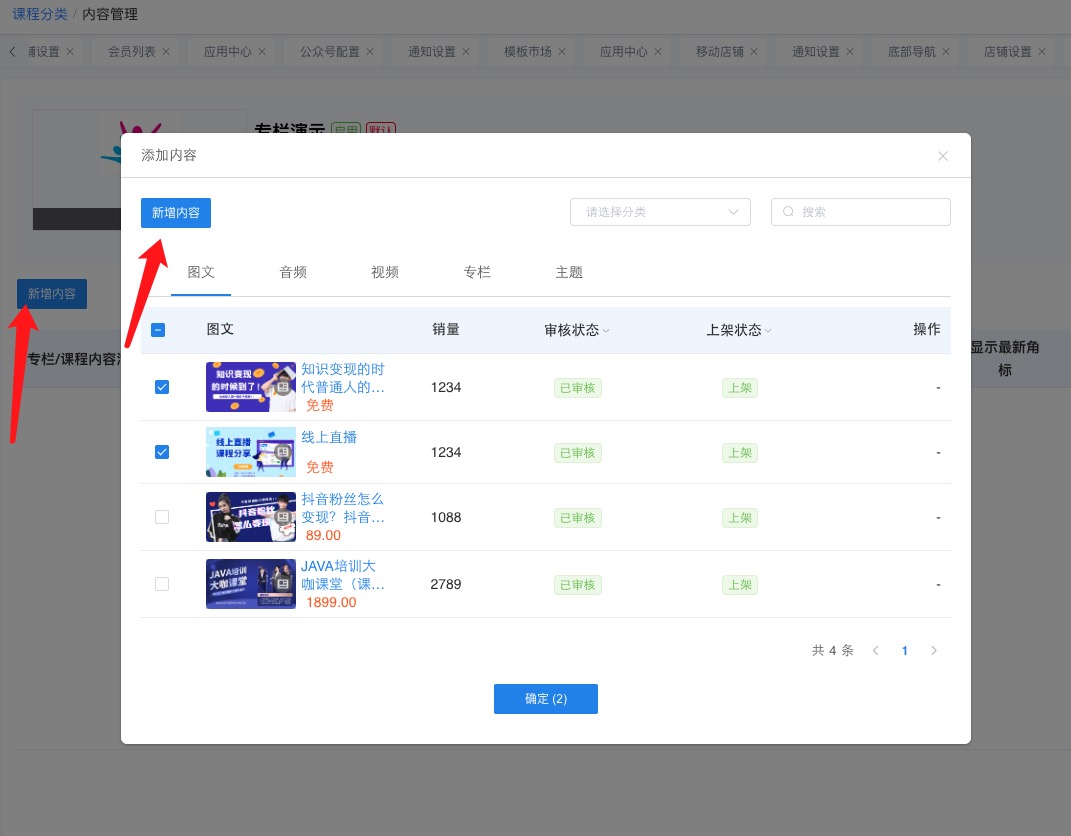Open the 店铺设置 page tab
The image size is (1071, 836).
tap(1007, 51)
